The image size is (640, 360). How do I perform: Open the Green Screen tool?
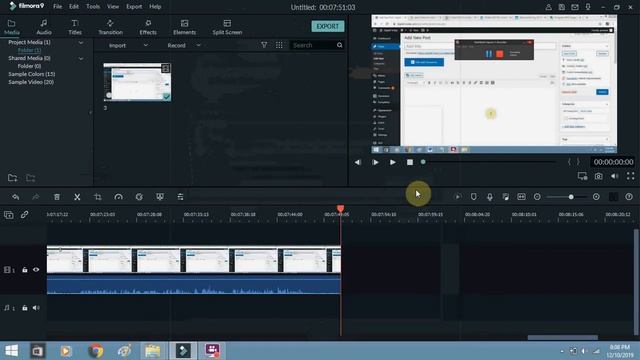160,197
